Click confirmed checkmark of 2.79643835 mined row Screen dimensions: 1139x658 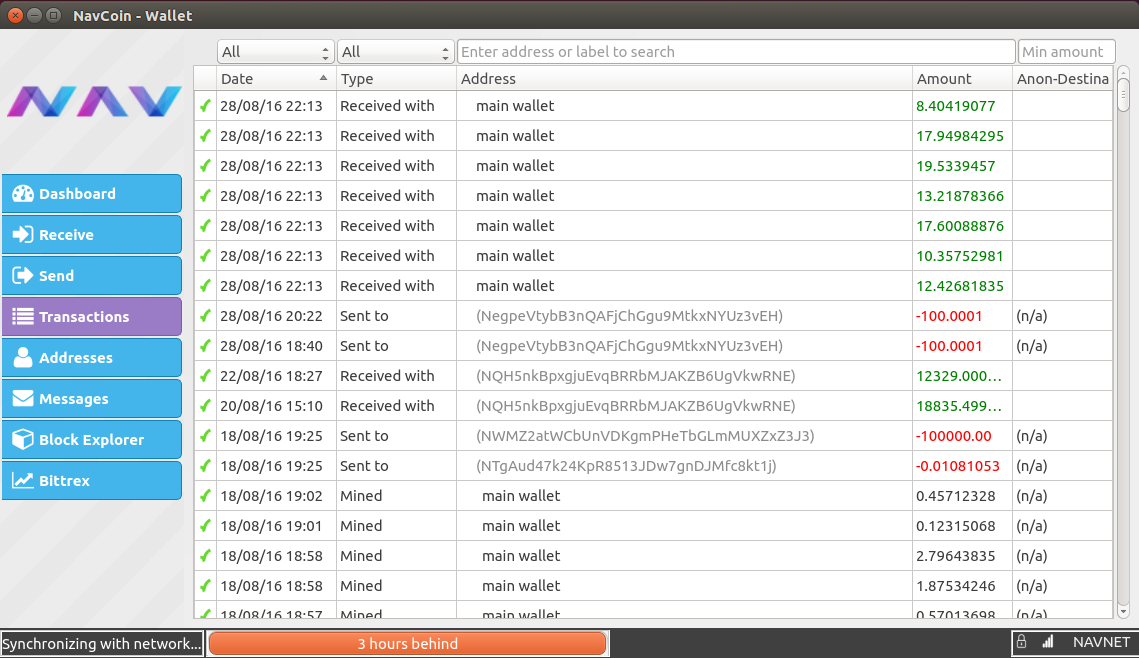(206, 556)
